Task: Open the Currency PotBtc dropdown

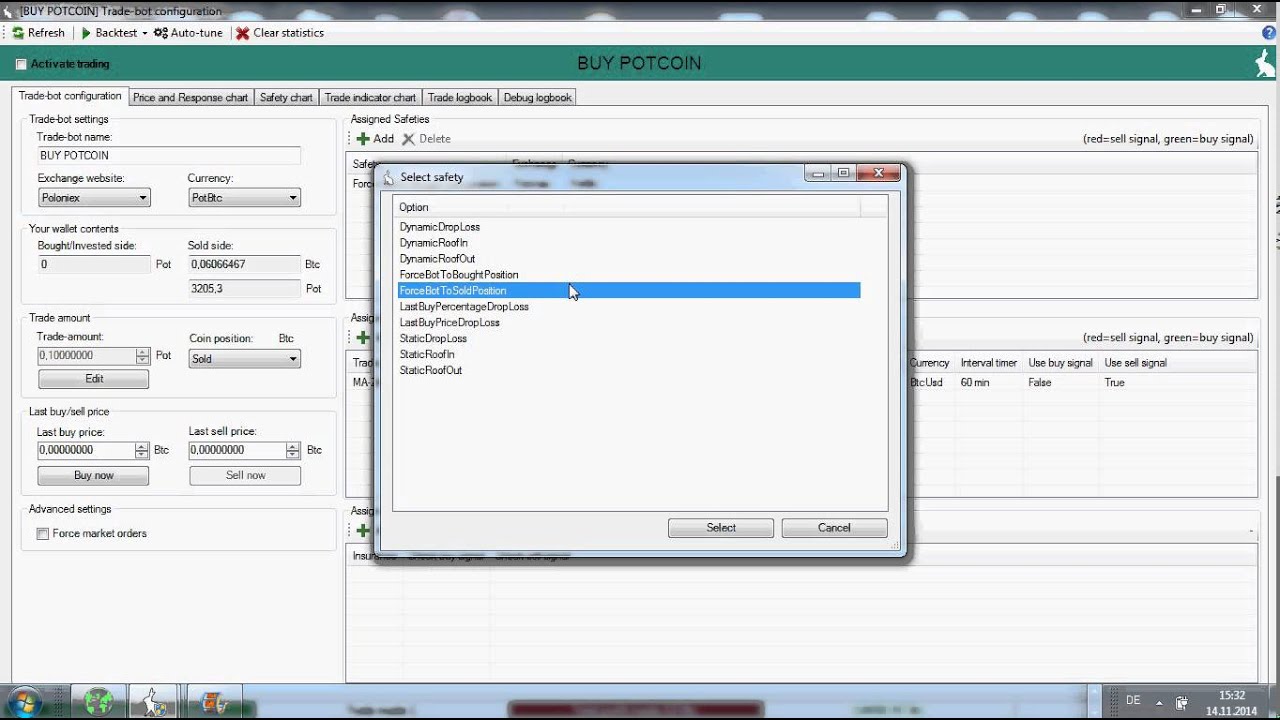Action: click(244, 198)
